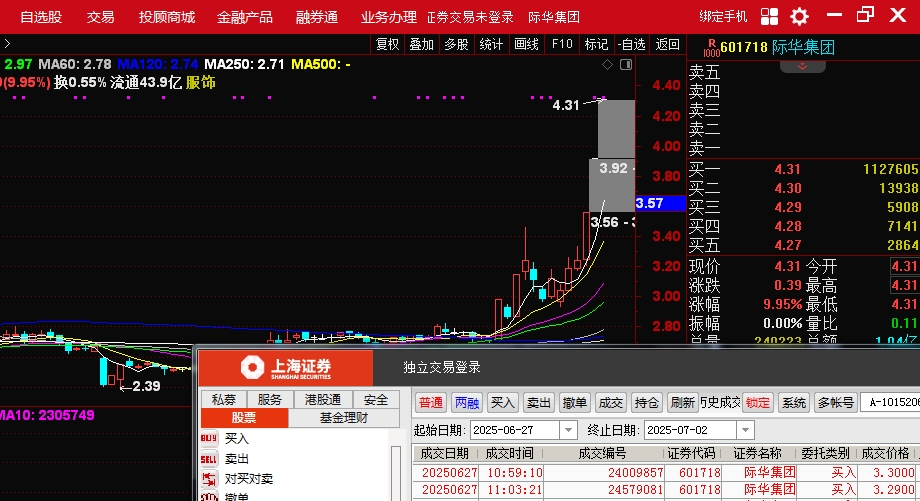Click the 卖出 button in trade toolbar
The image size is (920, 501).
(x=539, y=402)
